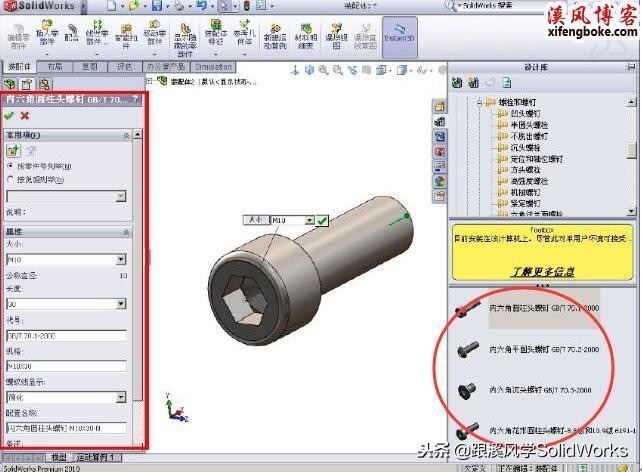Click the 装配体特征 assembly features tool
The image size is (642, 472).
215,33
